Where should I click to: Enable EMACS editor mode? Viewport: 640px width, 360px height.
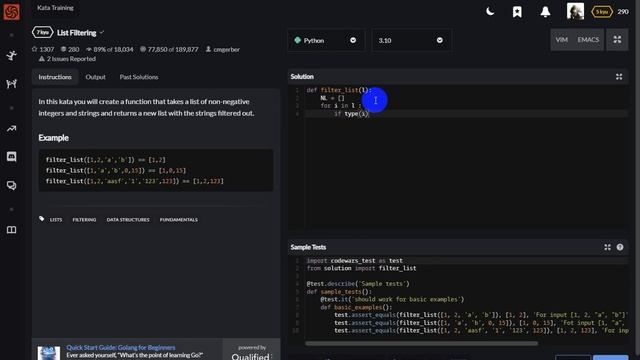(x=588, y=40)
